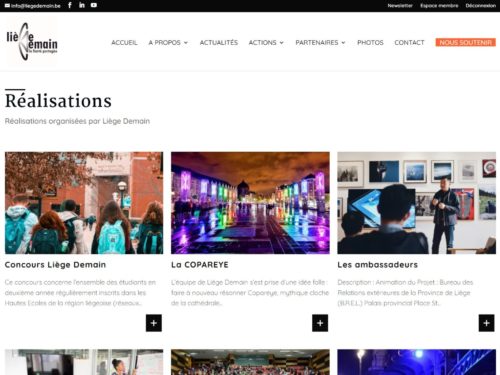This screenshot has height=375, width=500.
Task: Open the PHOTOS menu item
Action: (x=370, y=43)
